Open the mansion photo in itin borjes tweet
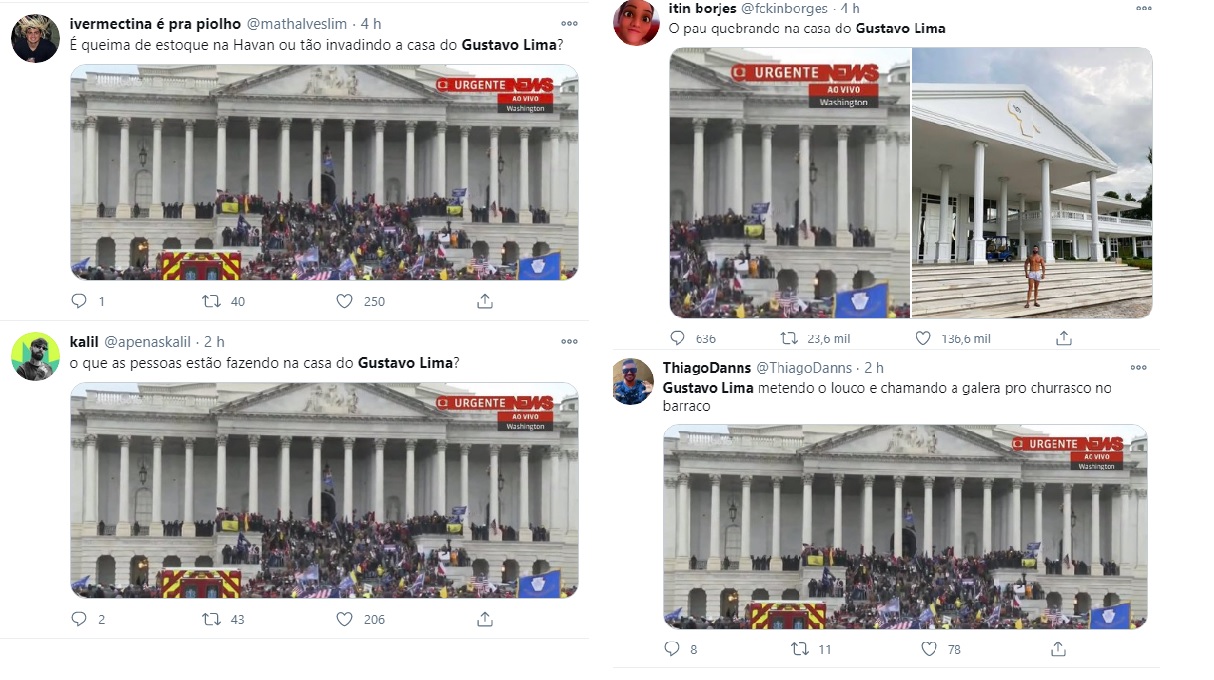This screenshot has width=1214, height=680. (1032, 183)
